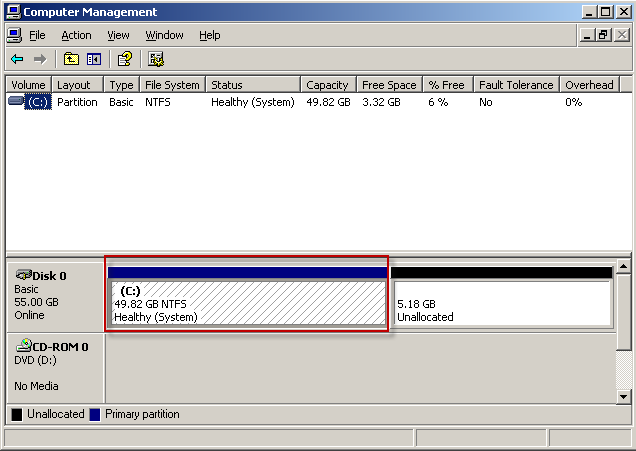Image resolution: width=636 pixels, height=451 pixels.
Task: Click the disk pane vertical scrollbar thumb
Action: click(623, 311)
